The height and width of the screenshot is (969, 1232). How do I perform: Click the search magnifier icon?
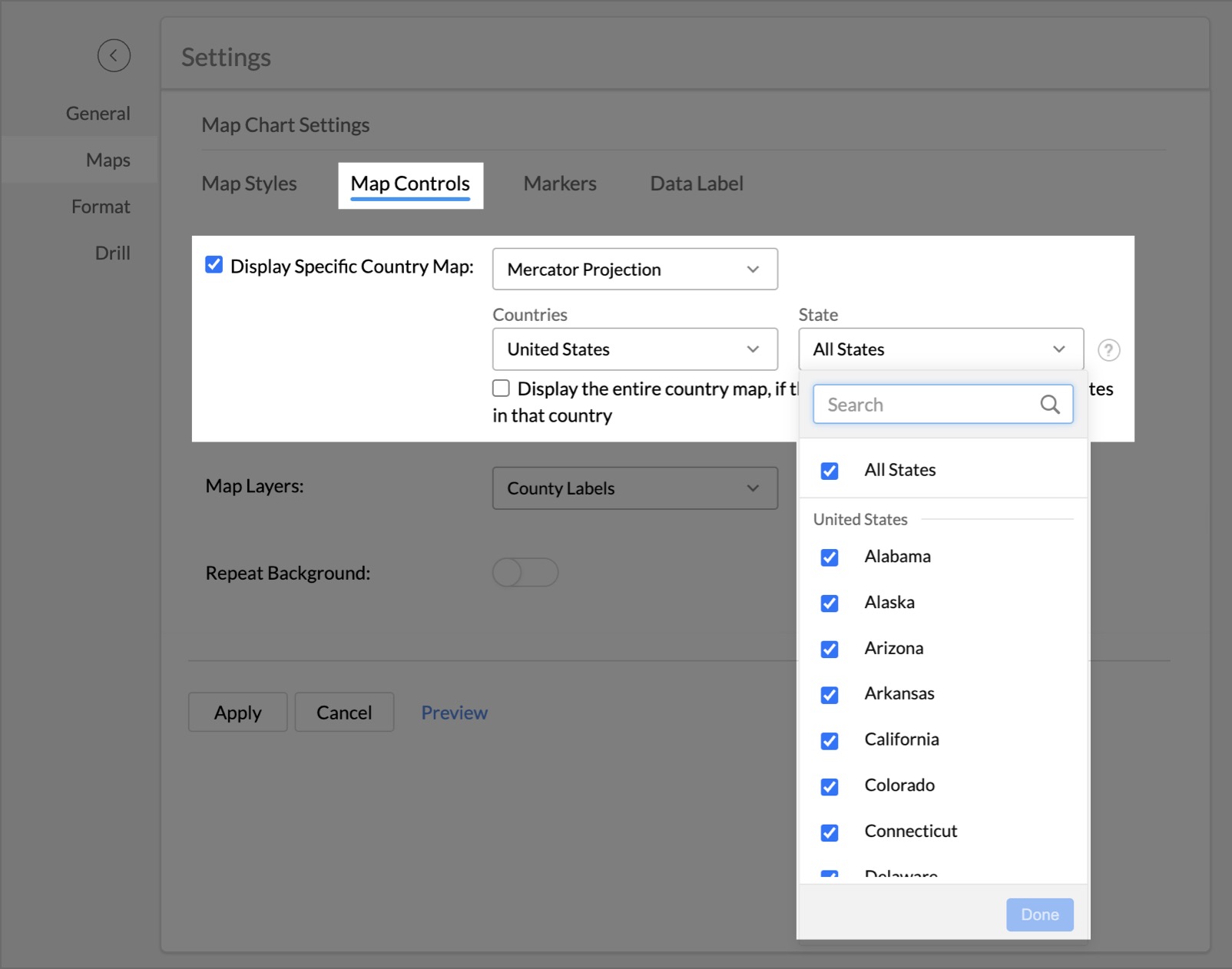[1050, 405]
